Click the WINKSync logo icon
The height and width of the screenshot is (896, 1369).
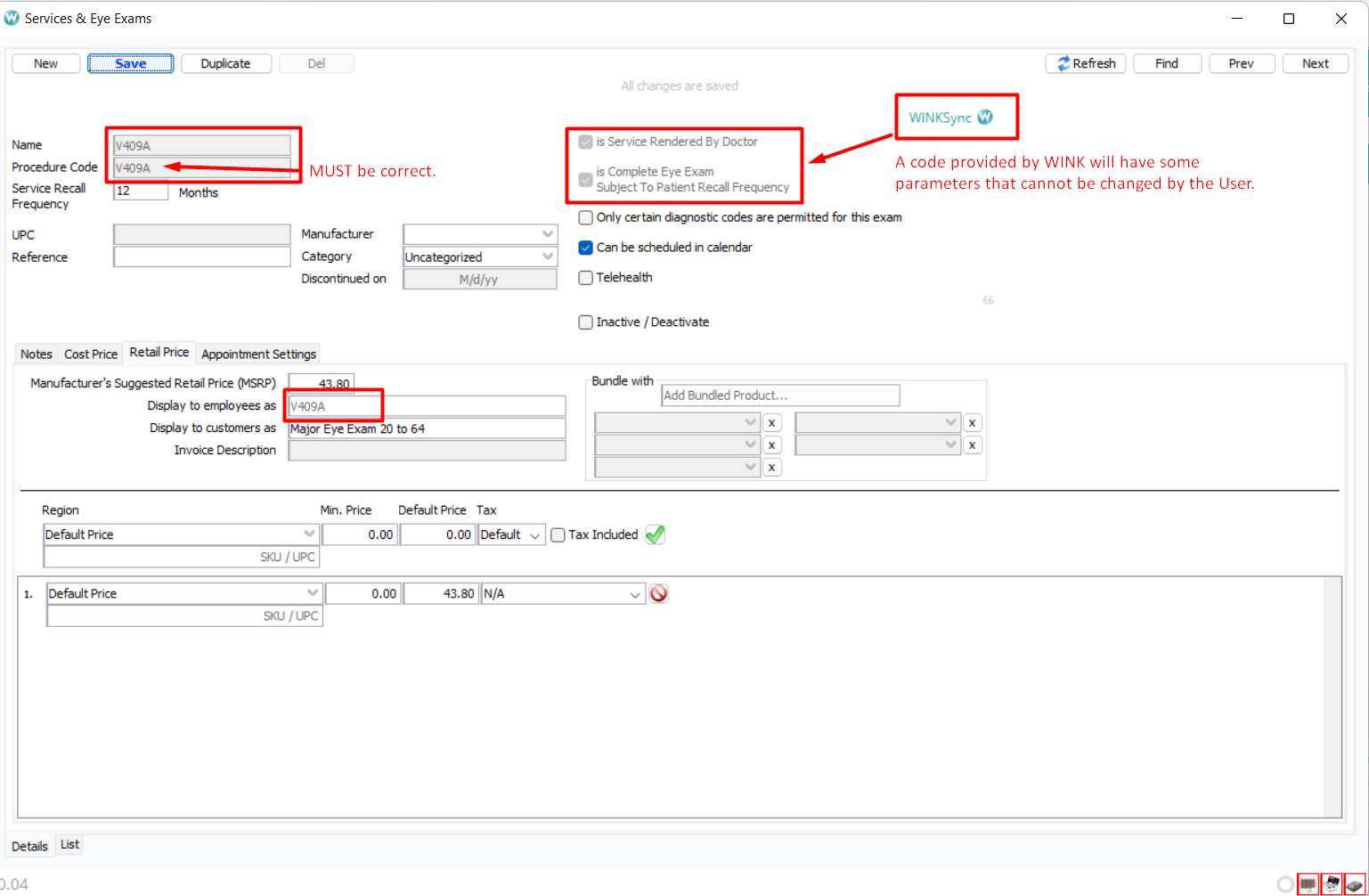coord(984,117)
